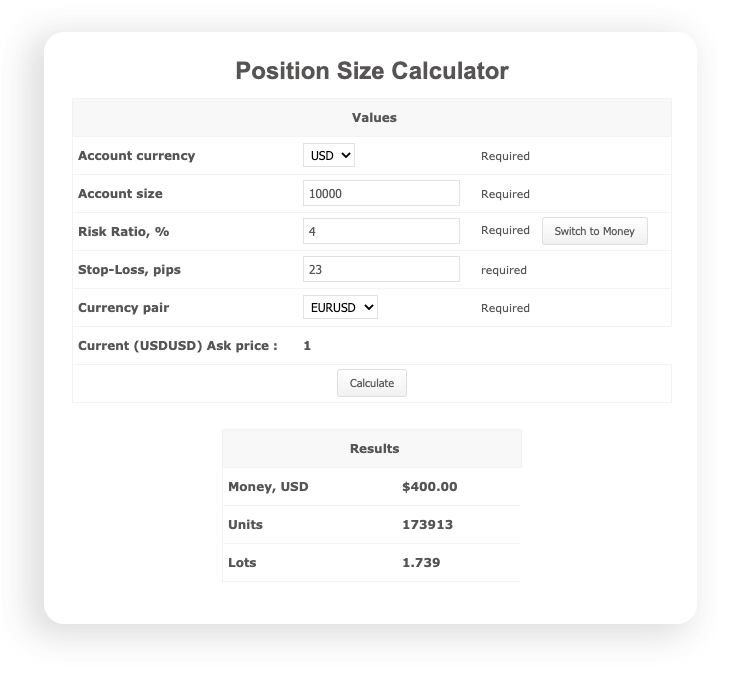The height and width of the screenshot is (678, 745).
Task: Open the Account currency USD dropdown
Action: 329,155
